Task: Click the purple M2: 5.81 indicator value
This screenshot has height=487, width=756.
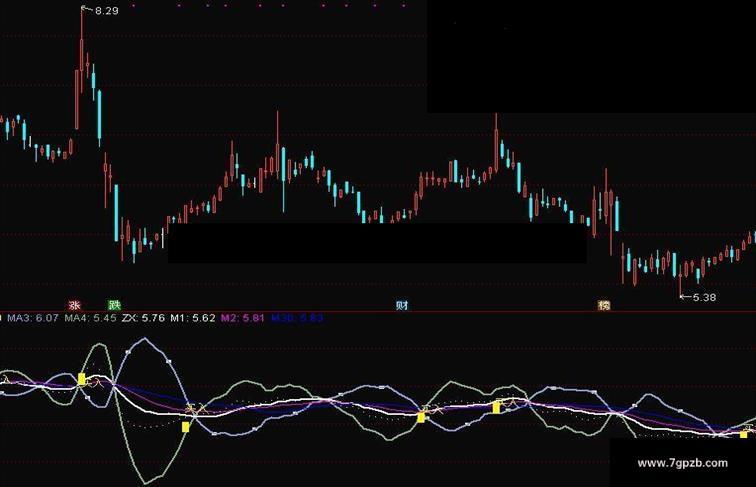Action: point(243,318)
